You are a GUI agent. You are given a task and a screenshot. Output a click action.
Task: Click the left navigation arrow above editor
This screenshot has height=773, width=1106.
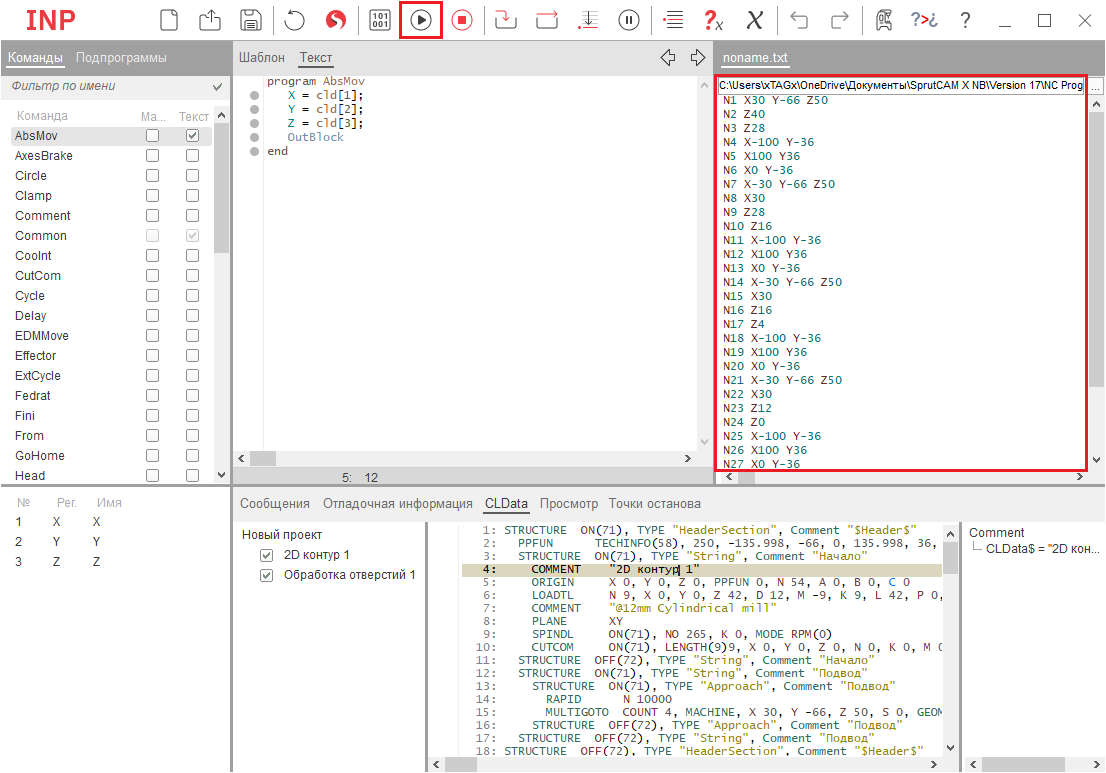click(x=668, y=58)
